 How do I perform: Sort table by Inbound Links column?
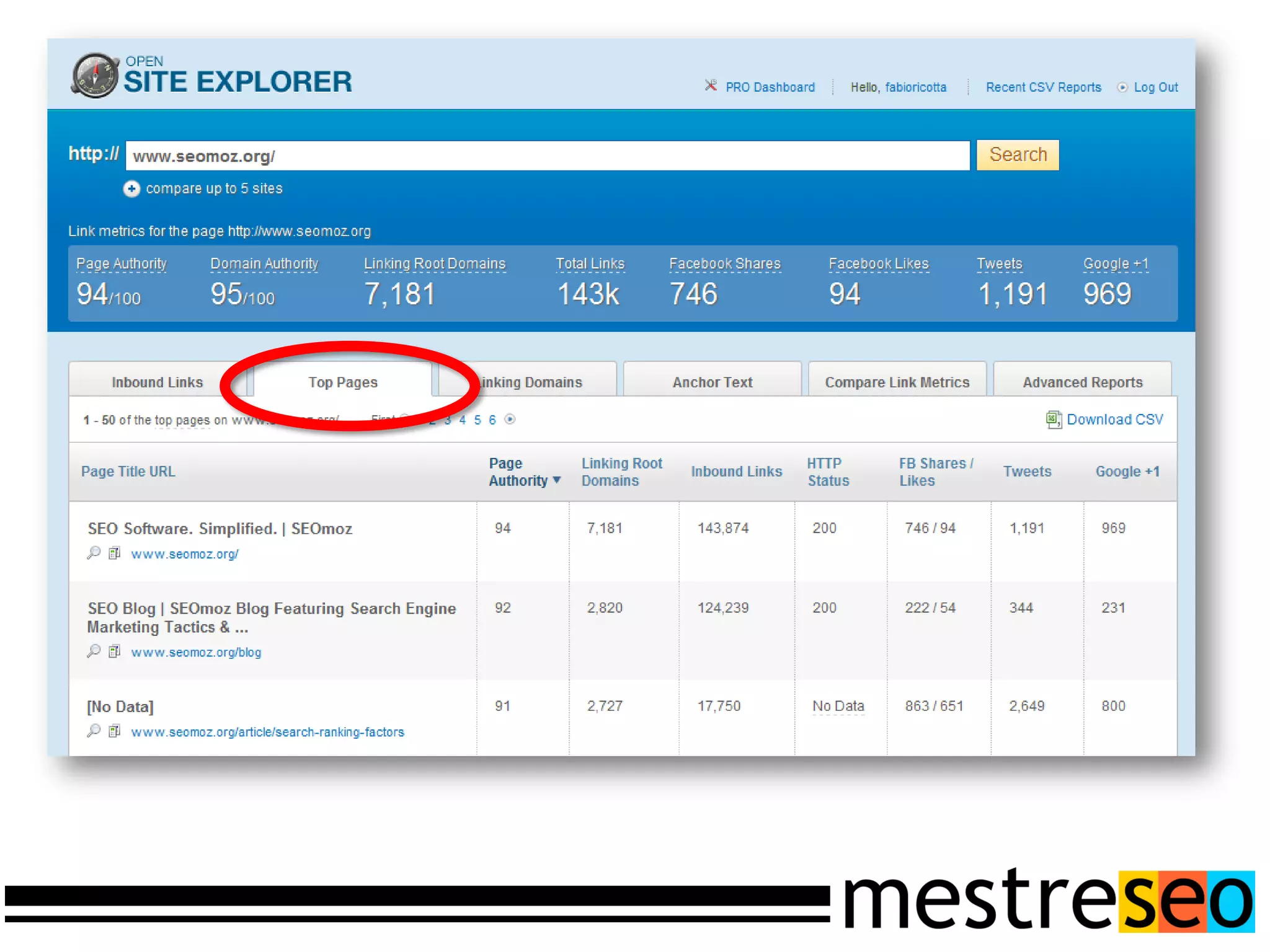(736, 472)
